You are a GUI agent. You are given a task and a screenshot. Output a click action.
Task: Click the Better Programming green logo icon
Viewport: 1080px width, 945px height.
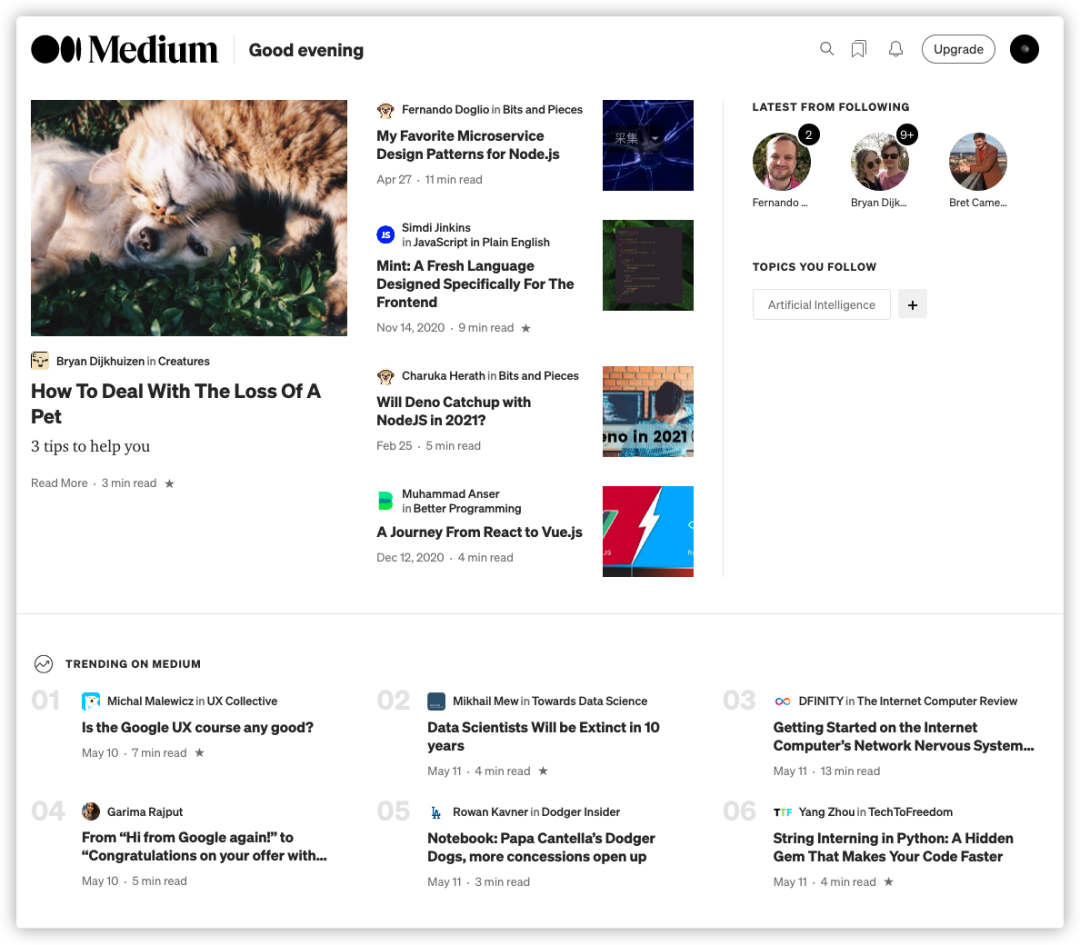click(x=386, y=501)
